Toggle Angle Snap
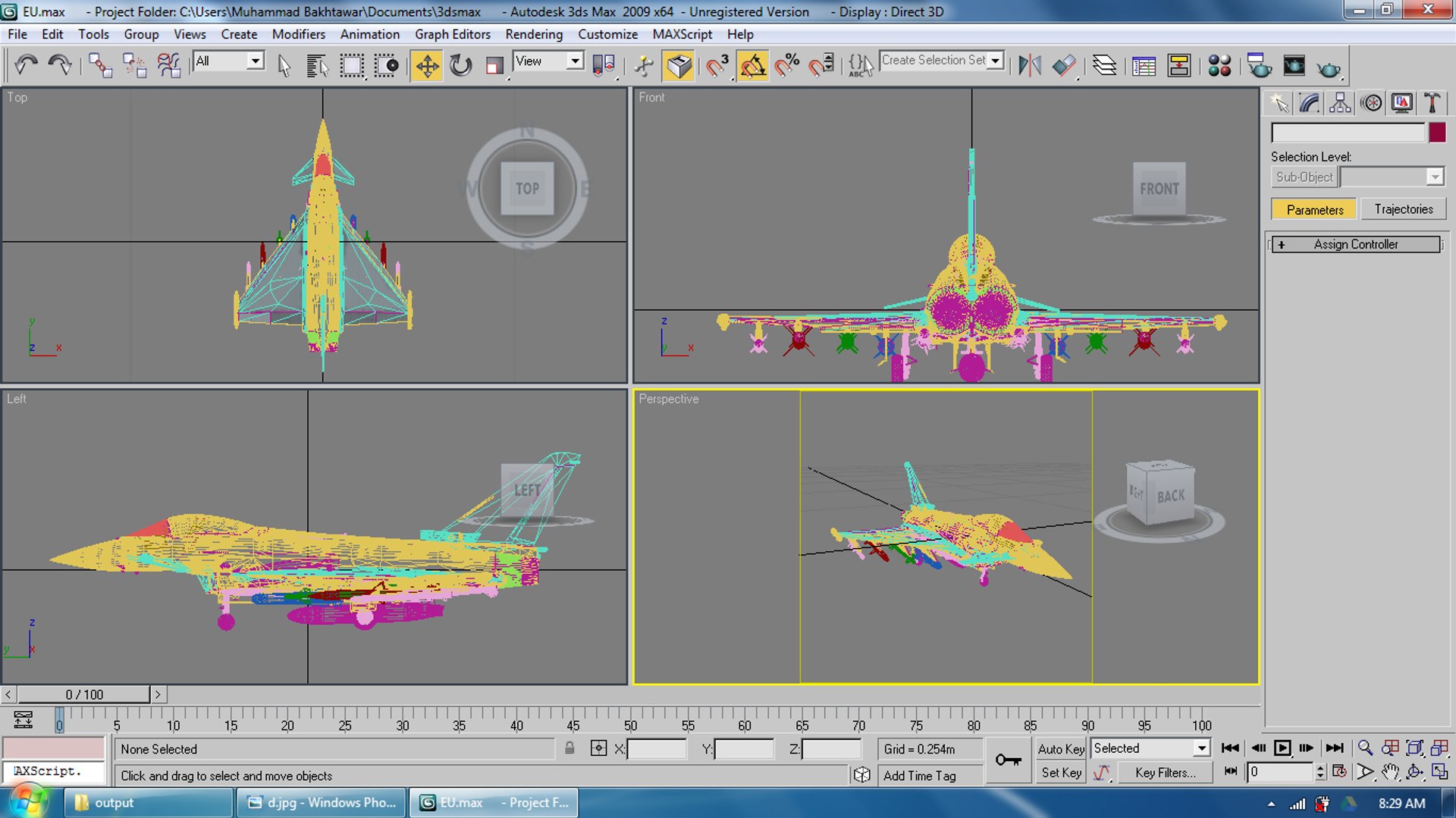 752,65
